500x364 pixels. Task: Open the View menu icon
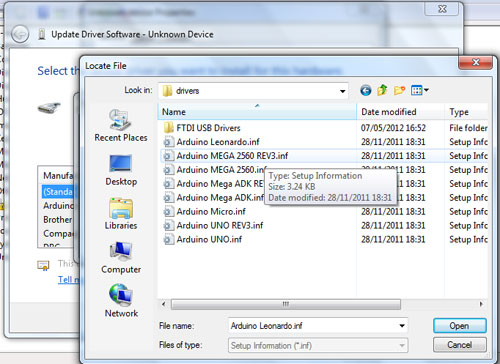420,90
